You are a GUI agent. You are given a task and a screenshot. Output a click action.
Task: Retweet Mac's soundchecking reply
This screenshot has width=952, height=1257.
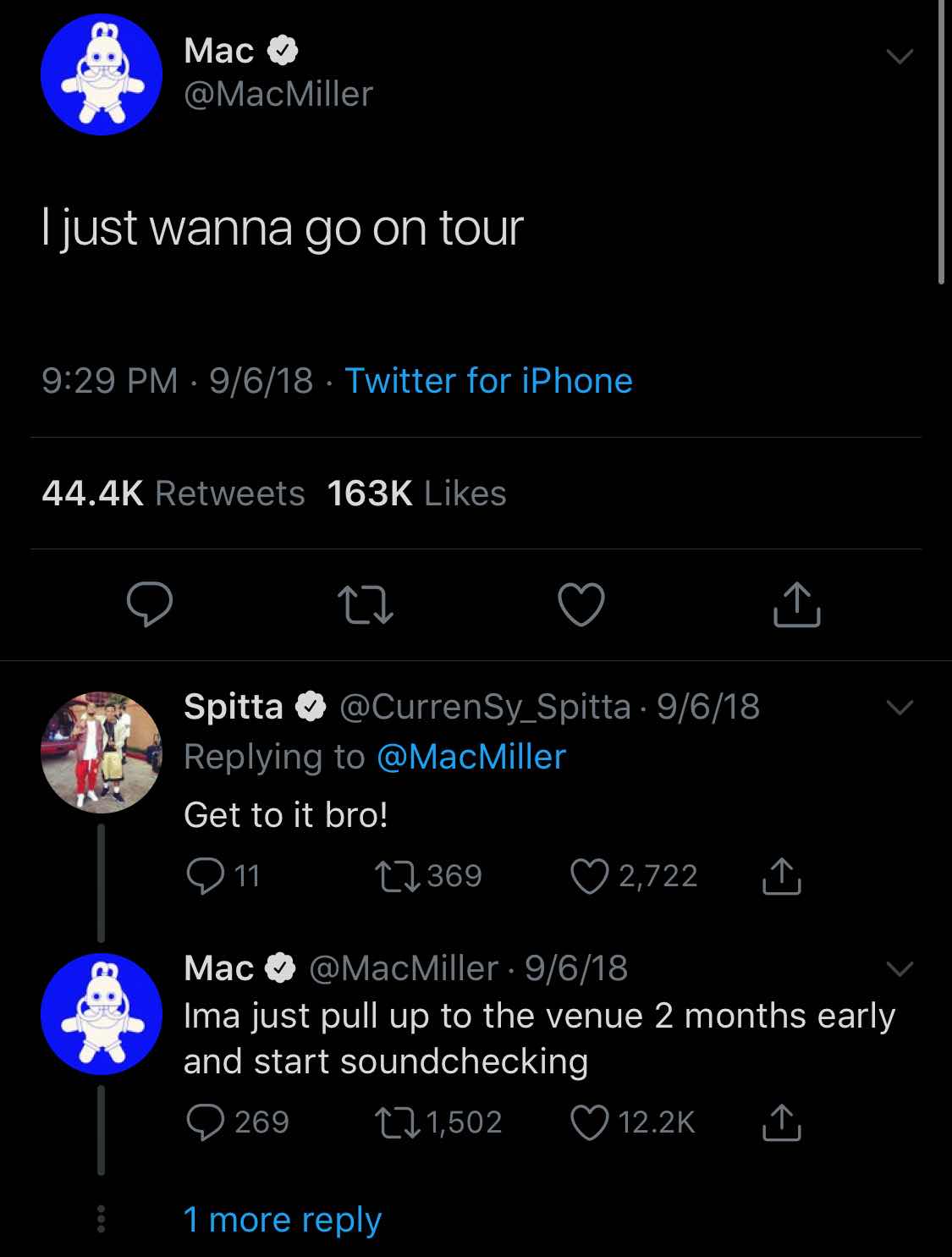point(398,1122)
